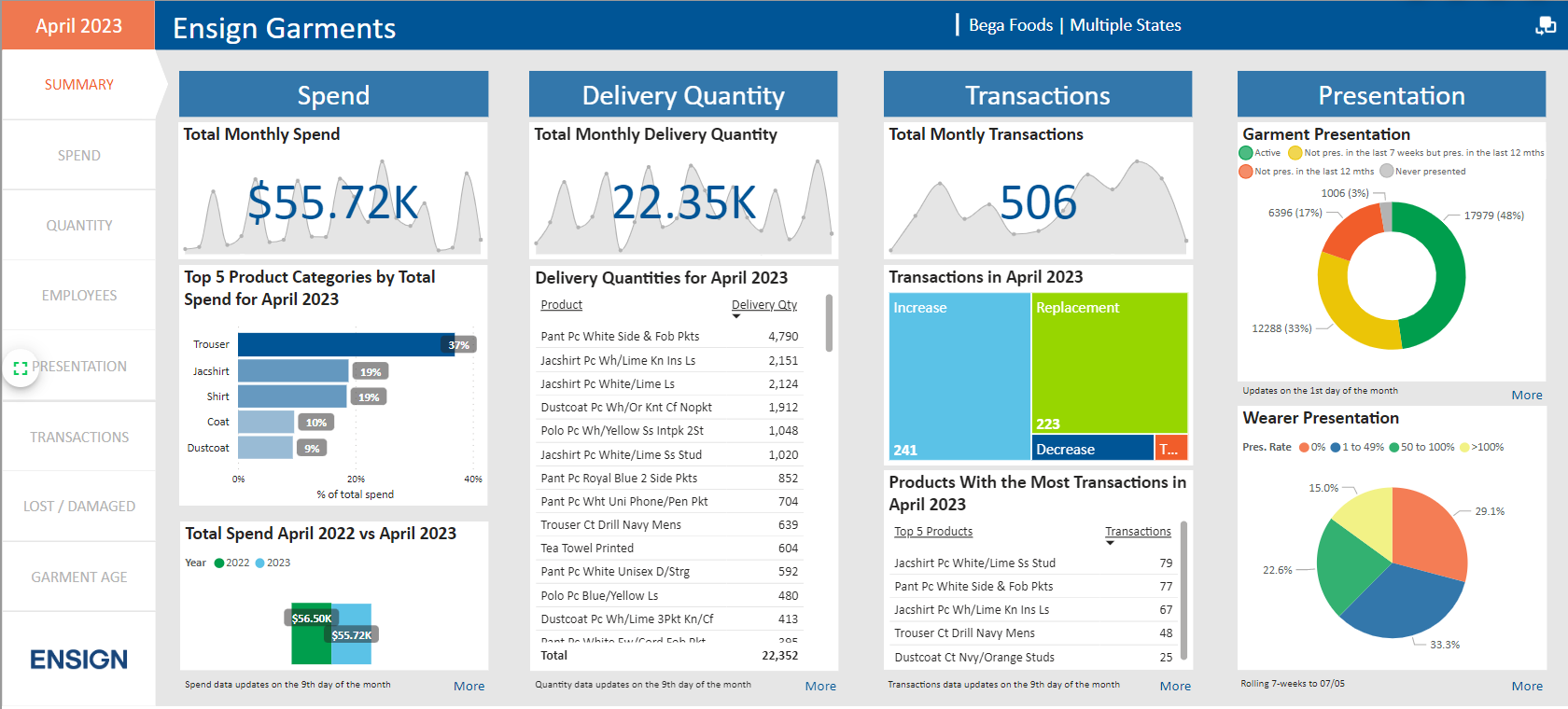Click the green Active legend marker
The image size is (1568, 709).
point(1246,153)
